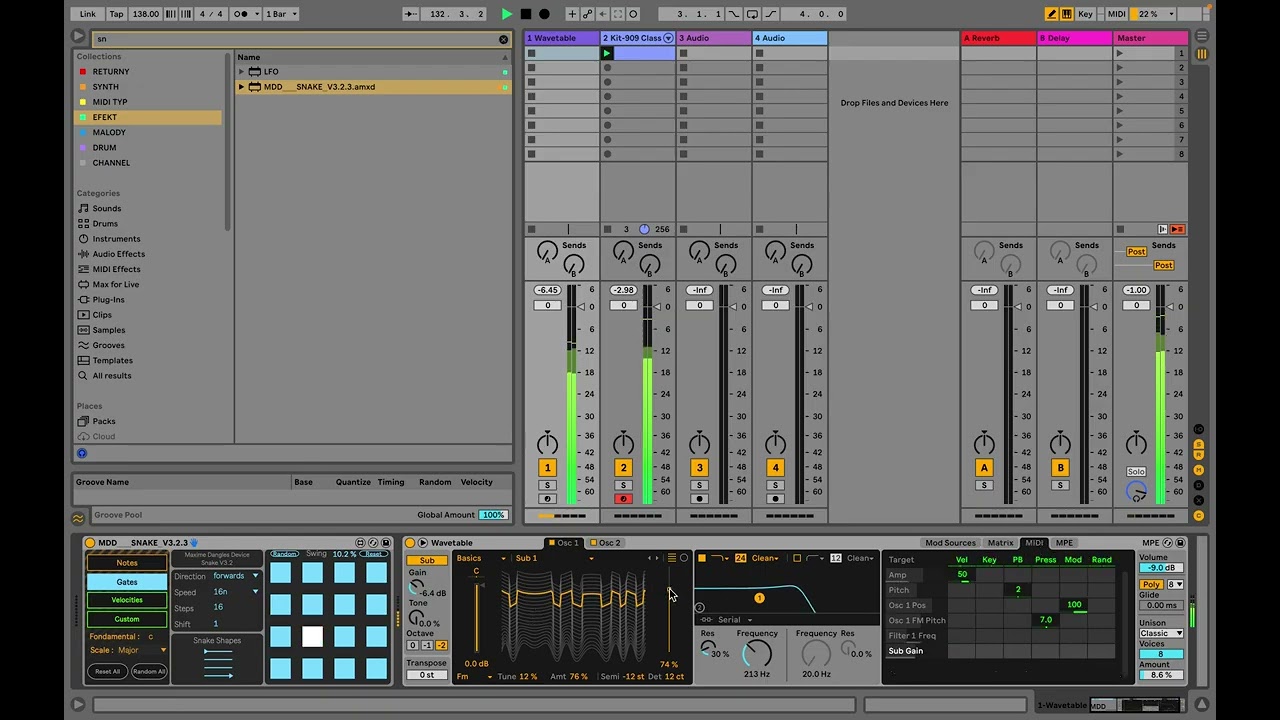This screenshot has width=1280, height=720.
Task: Click the MDD SNAKE hot-swap preset icon
Action: coord(373,543)
